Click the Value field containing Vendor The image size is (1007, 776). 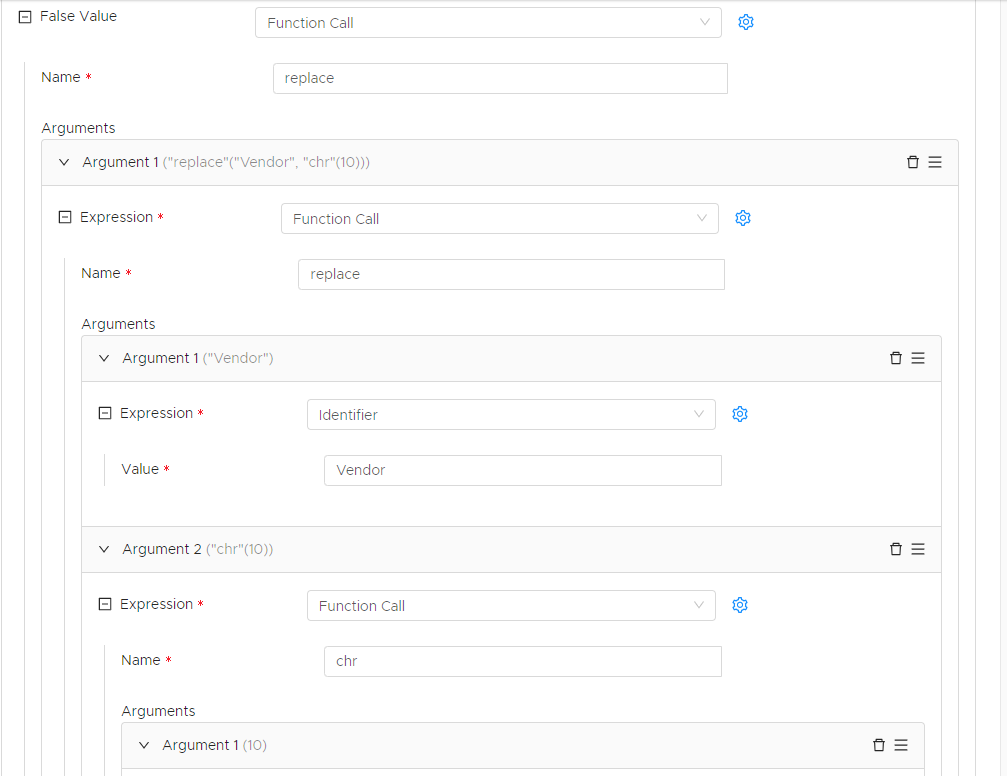point(522,470)
